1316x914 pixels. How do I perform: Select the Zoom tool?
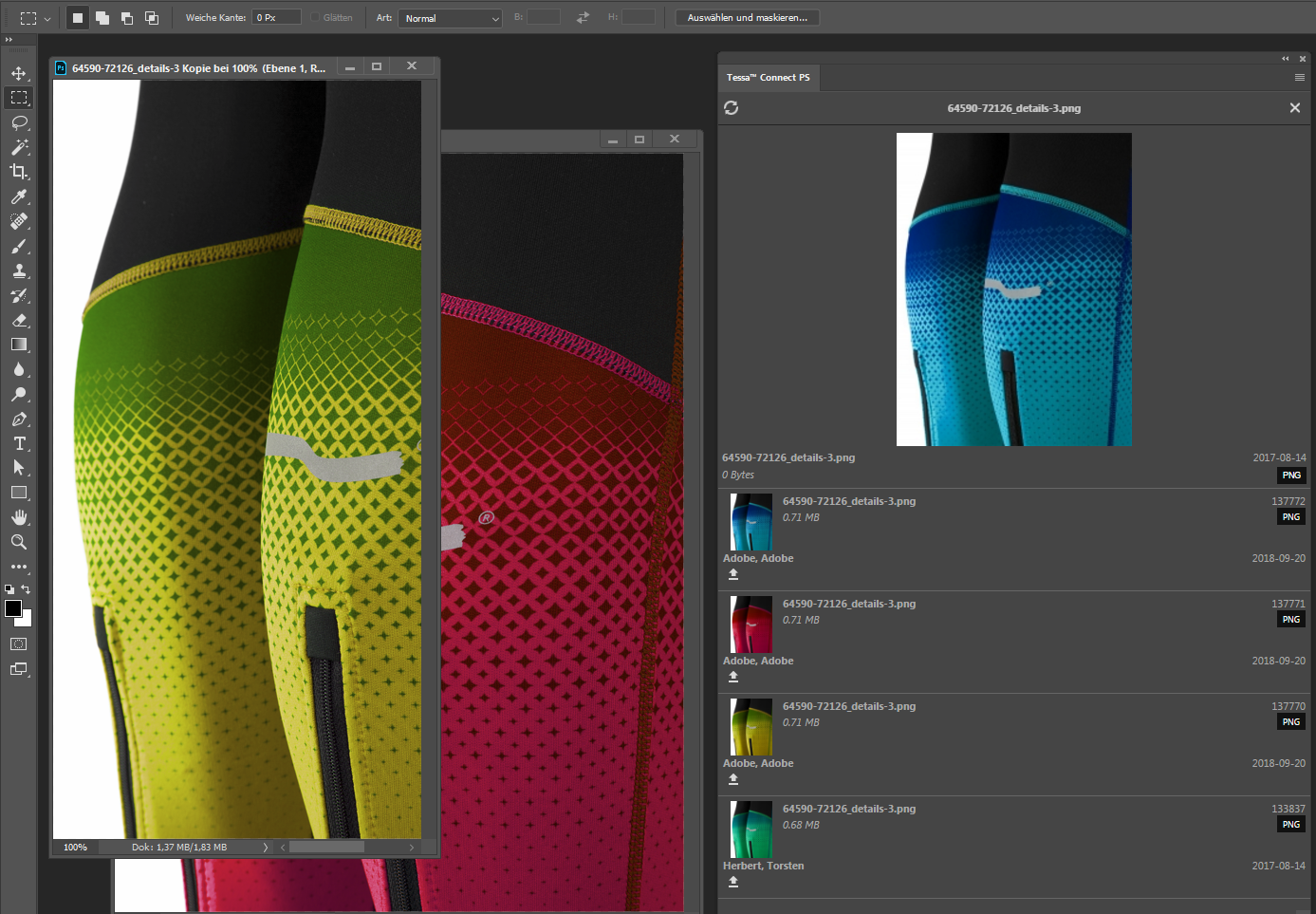[x=19, y=542]
